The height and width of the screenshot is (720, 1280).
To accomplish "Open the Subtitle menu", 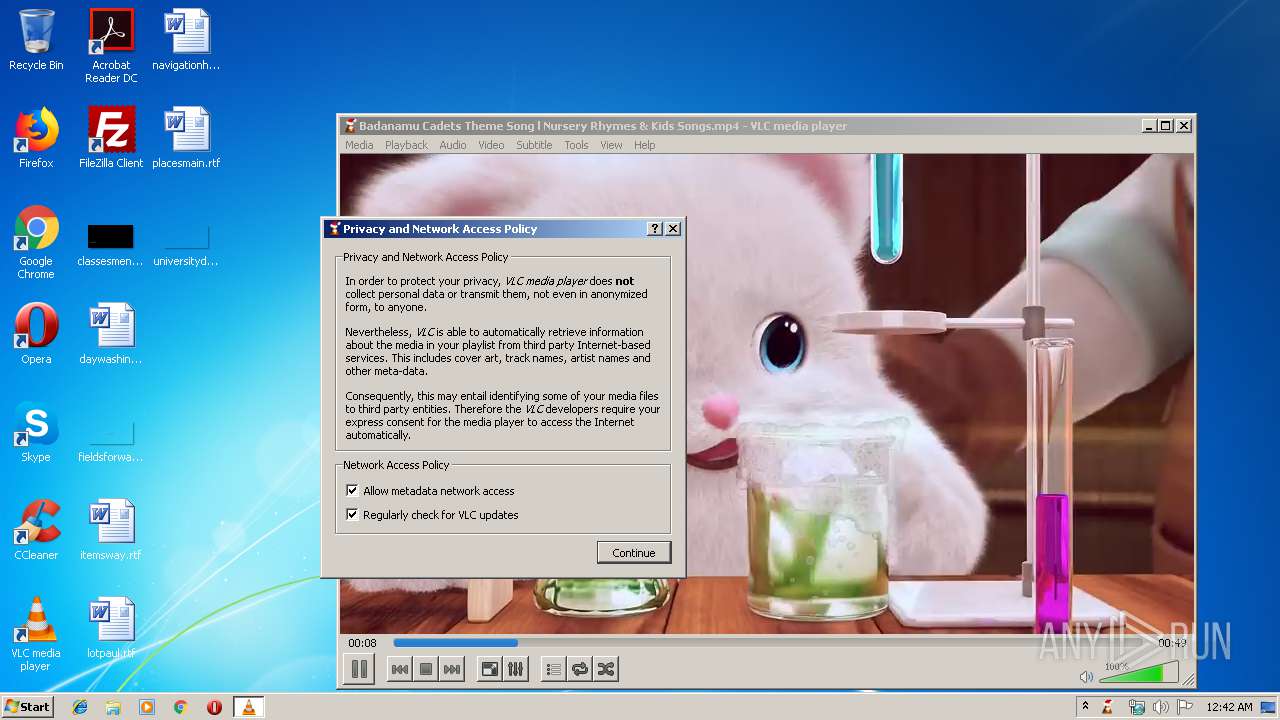I will 534,145.
